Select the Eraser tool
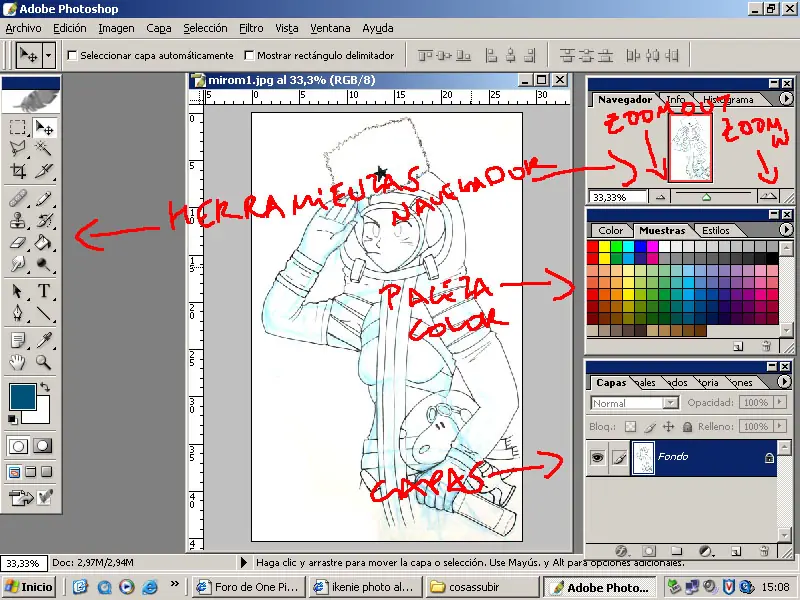 [x=18, y=242]
